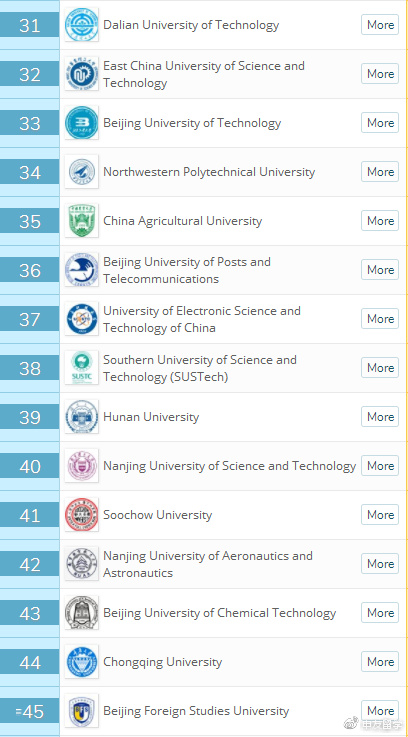Open University of Electronic Science and Technology link
Image resolution: width=408 pixels, height=737 pixels.
[x=202, y=319]
